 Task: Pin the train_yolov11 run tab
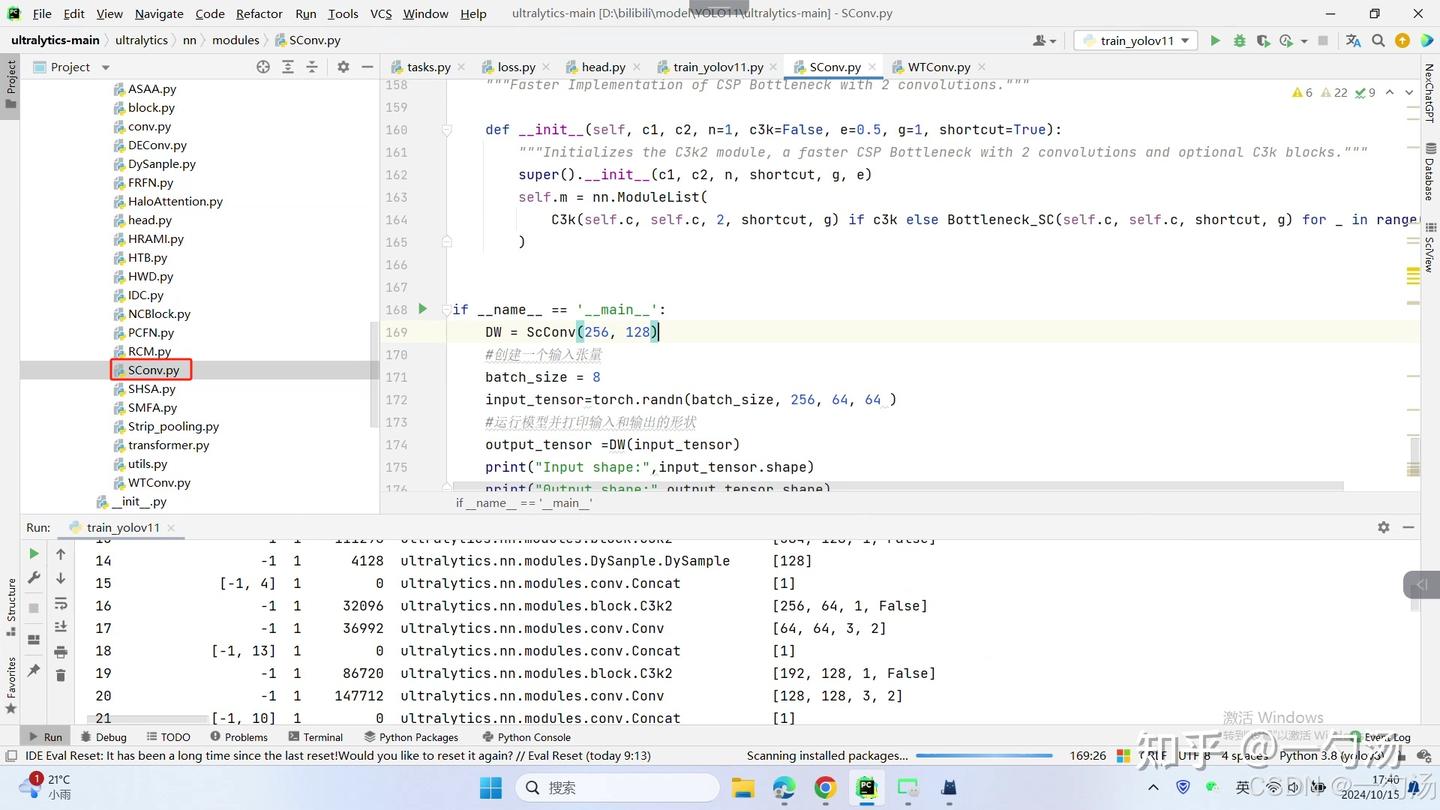34,670
